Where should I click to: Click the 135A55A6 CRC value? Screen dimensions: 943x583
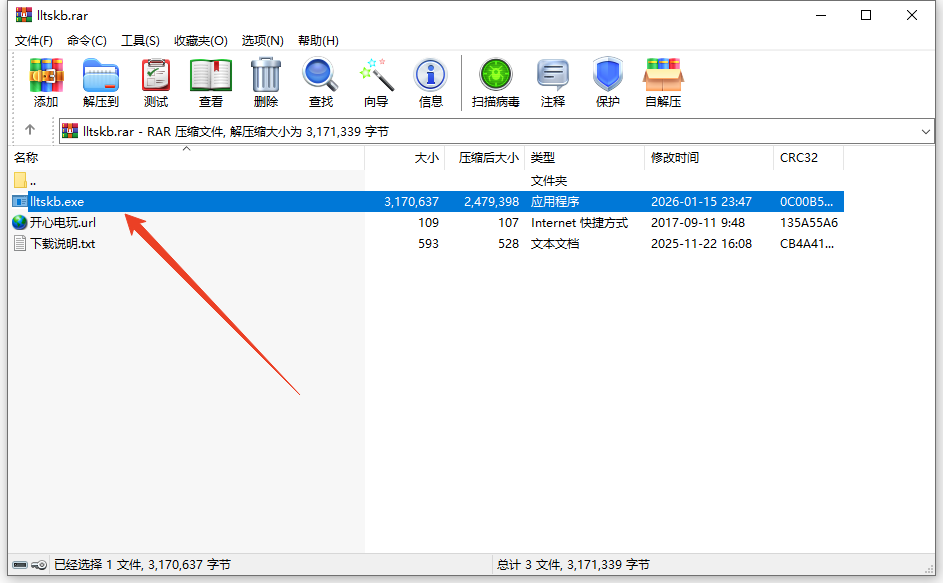809,223
